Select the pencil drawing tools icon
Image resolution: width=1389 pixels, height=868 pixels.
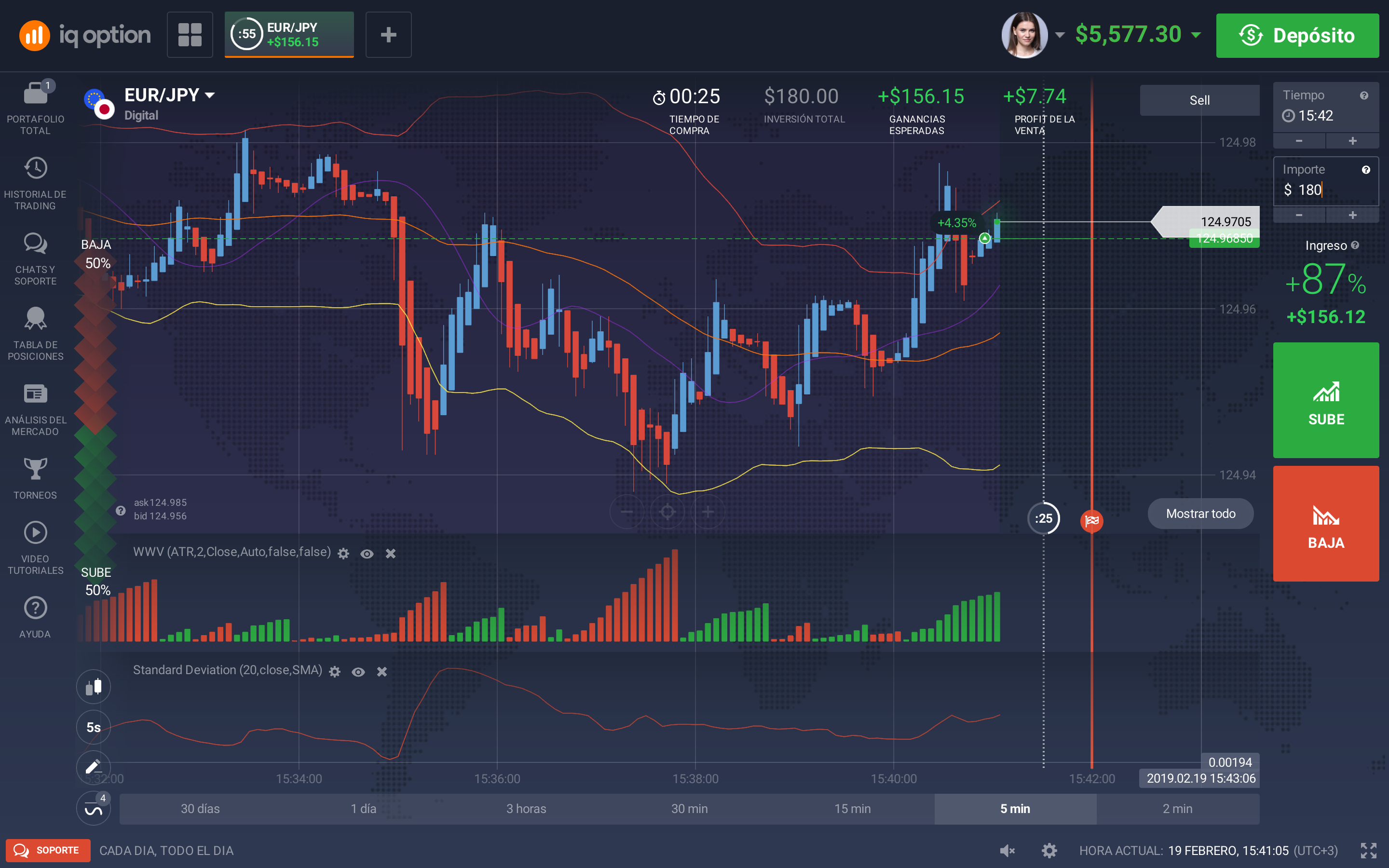94,767
